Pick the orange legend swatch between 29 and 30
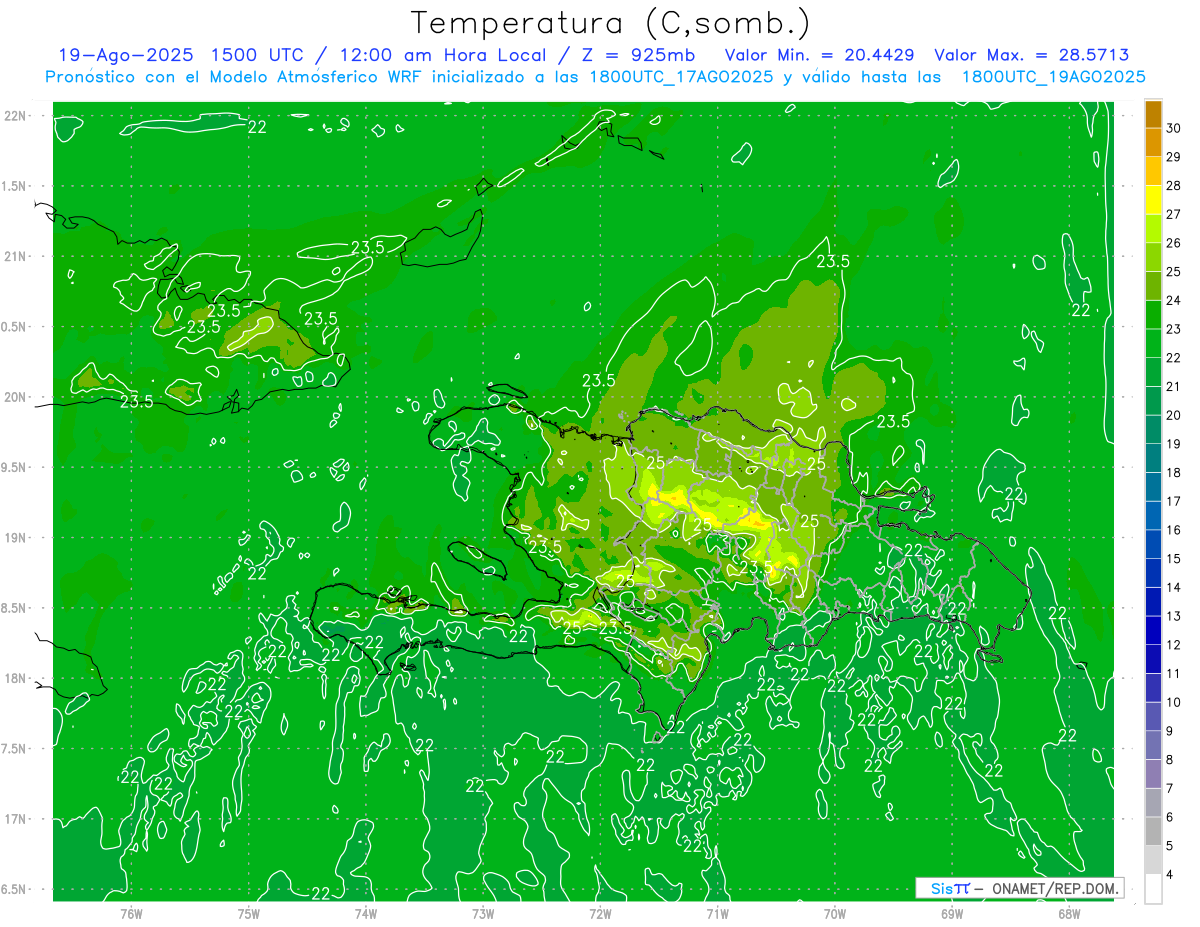1200x927 pixels. pos(1153,142)
